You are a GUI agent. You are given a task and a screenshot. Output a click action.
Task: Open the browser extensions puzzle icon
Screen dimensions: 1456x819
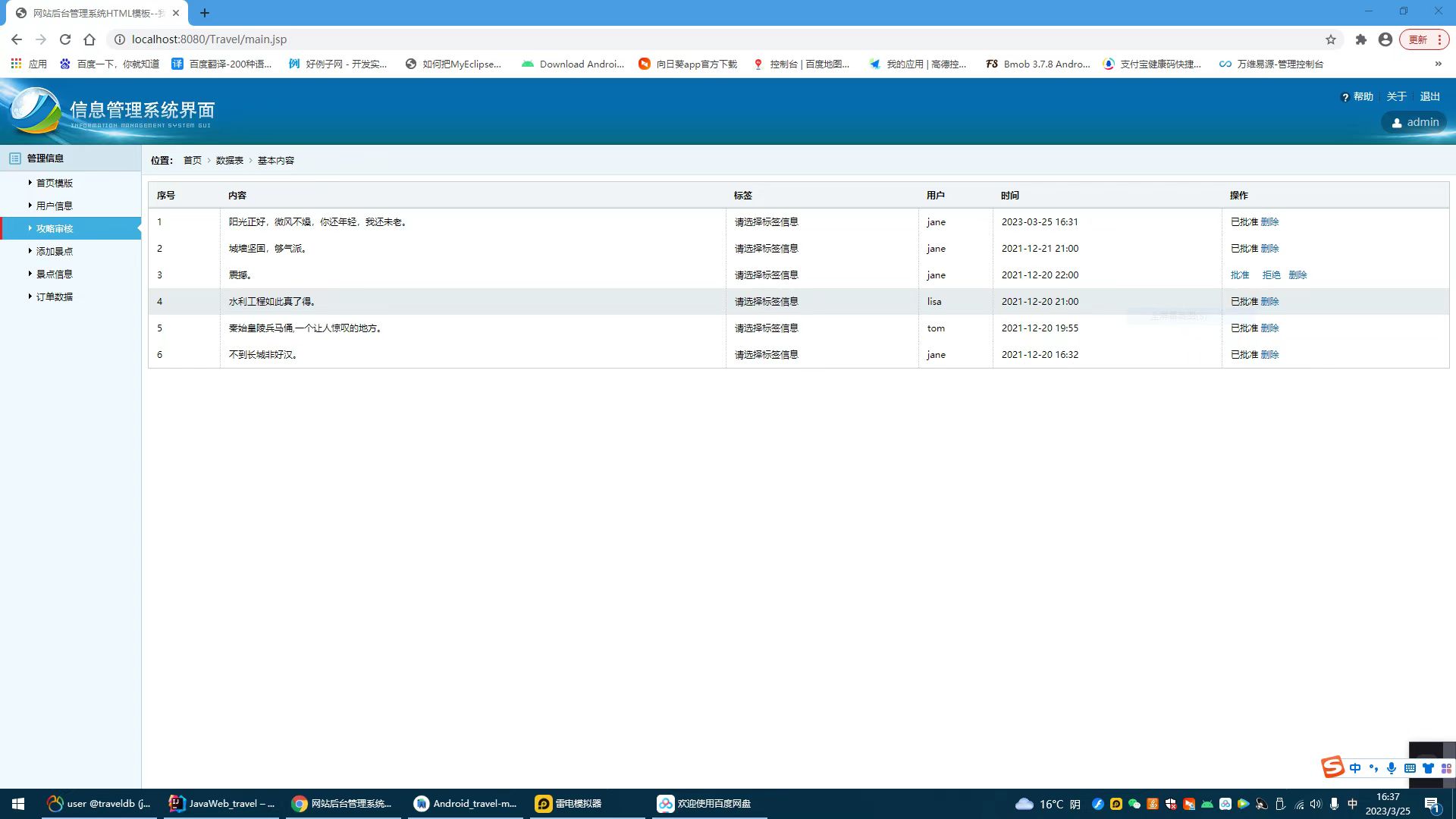[1361, 39]
